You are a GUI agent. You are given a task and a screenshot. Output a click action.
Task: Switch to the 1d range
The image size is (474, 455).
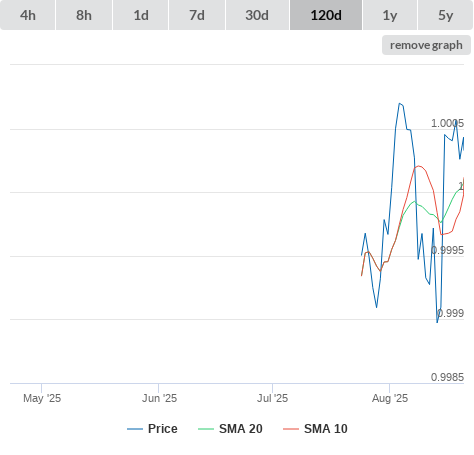pos(141,15)
